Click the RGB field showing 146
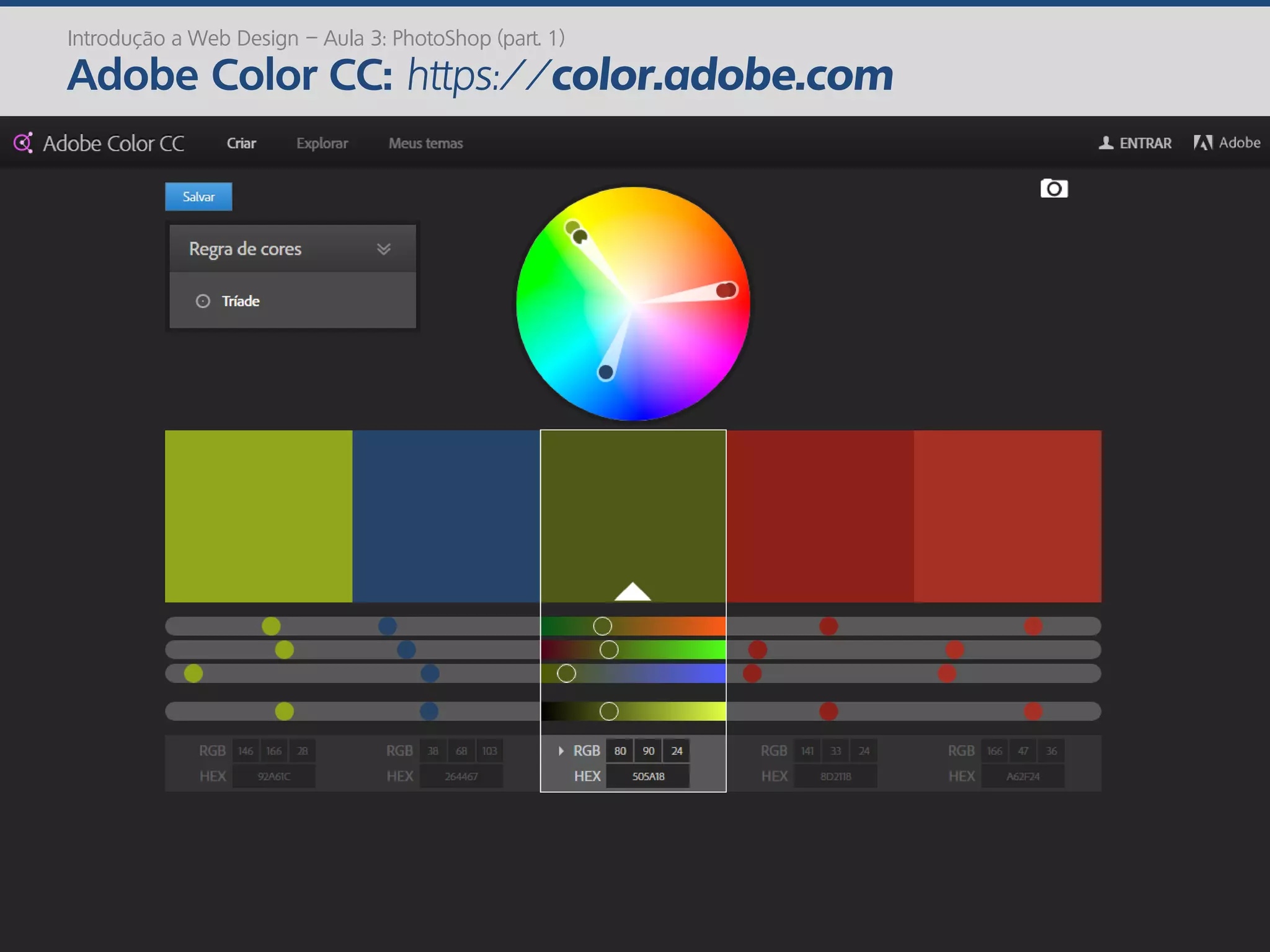 point(246,751)
